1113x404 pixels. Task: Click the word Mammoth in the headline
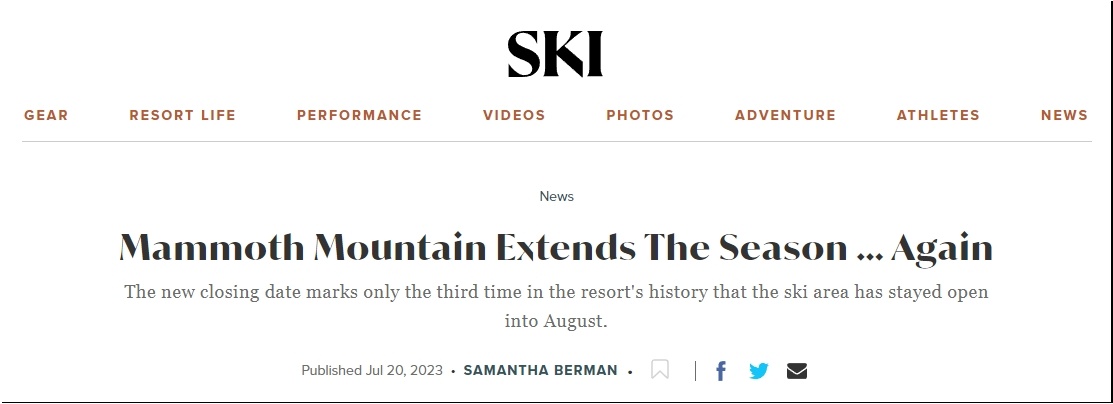(x=212, y=248)
